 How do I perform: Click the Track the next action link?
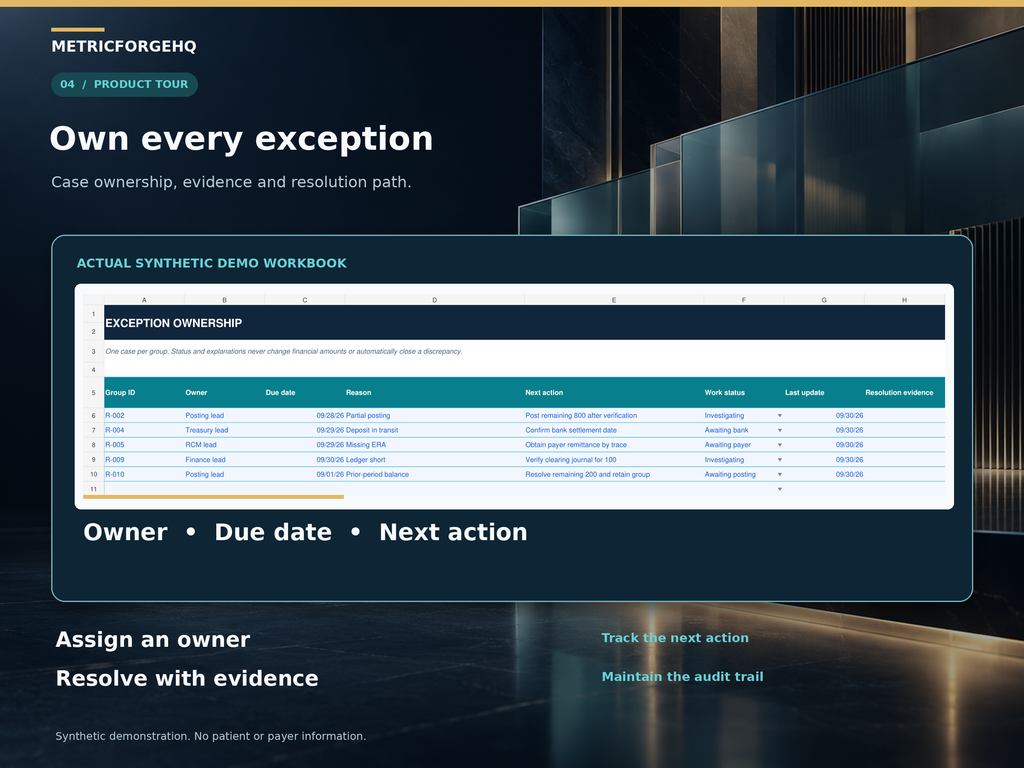pos(675,638)
